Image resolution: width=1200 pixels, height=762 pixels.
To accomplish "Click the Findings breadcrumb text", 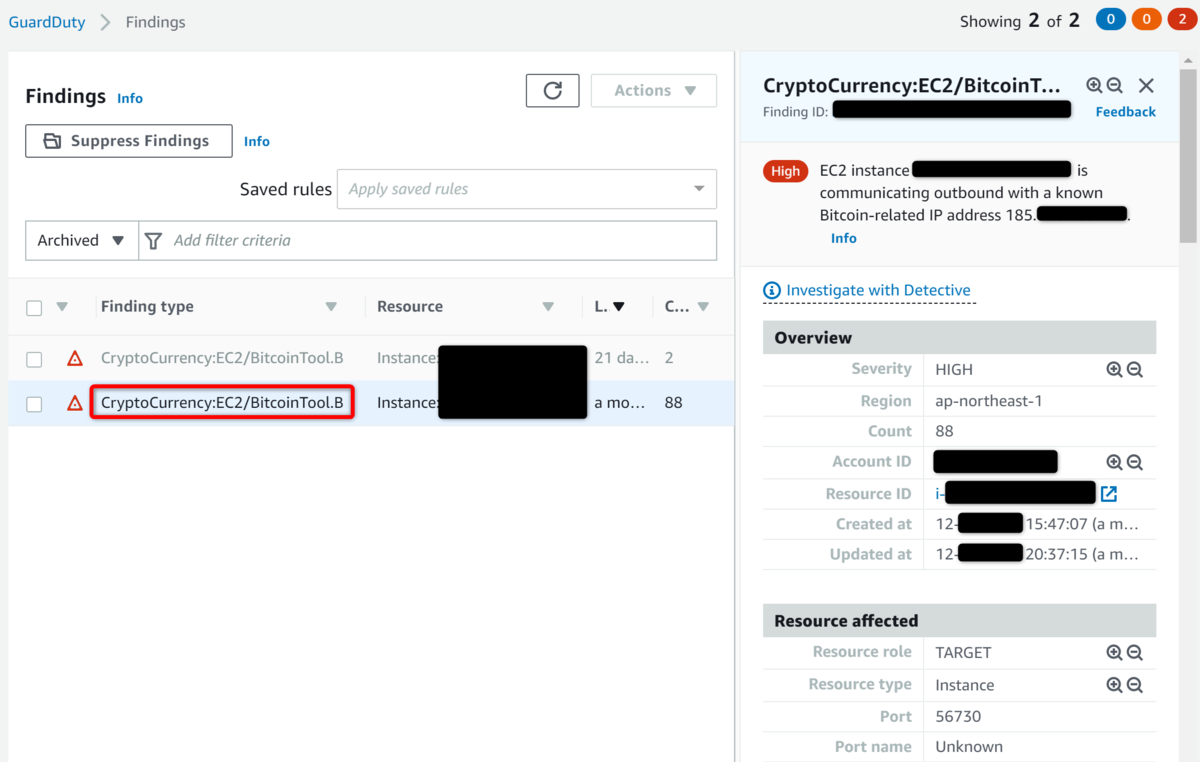I will (x=155, y=21).
